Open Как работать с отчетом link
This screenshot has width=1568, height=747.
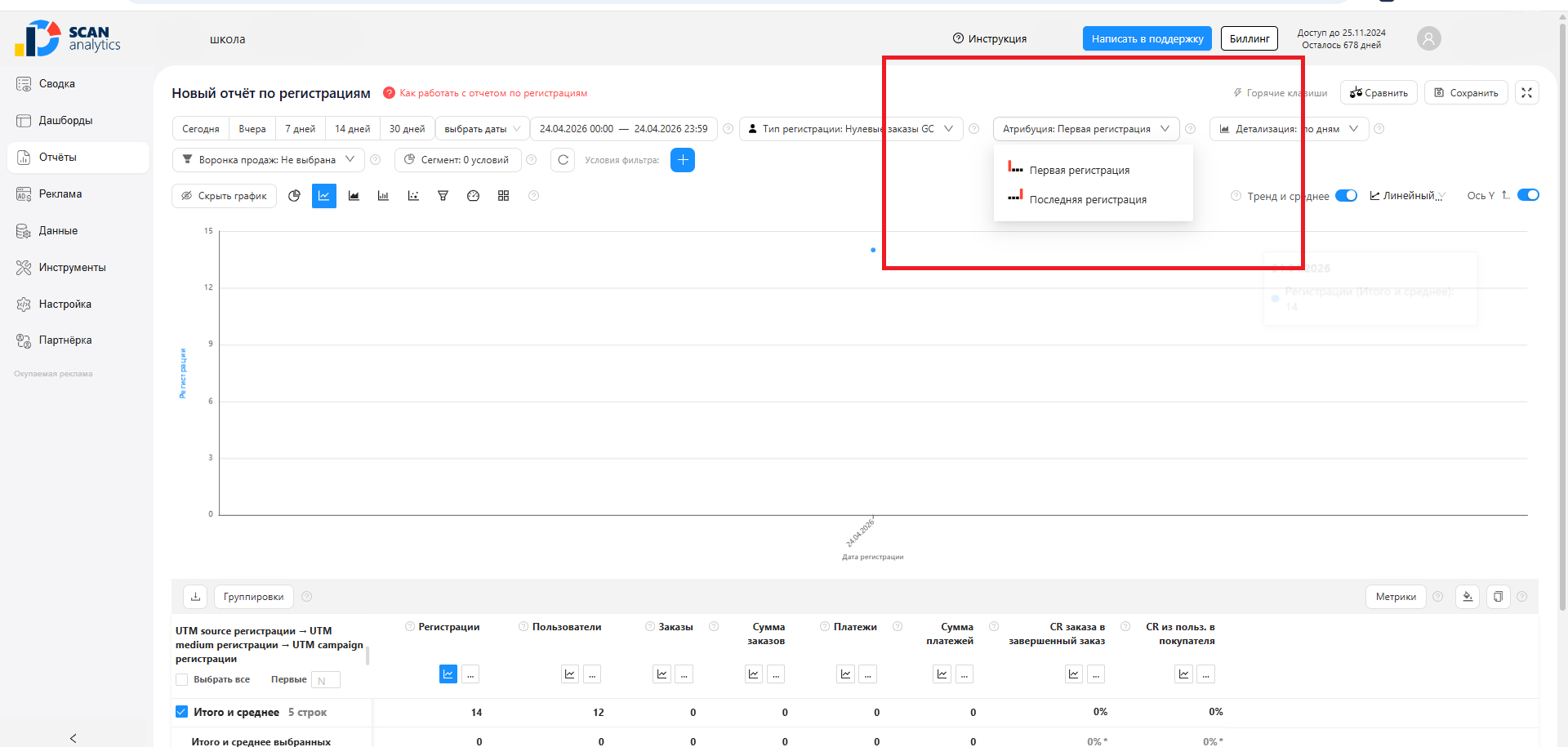tap(493, 93)
